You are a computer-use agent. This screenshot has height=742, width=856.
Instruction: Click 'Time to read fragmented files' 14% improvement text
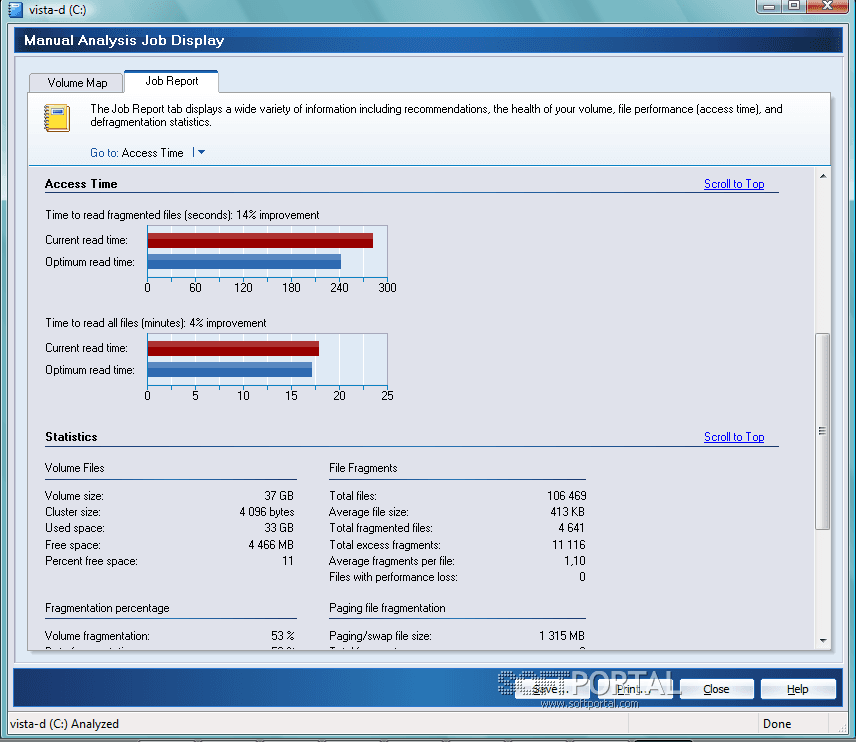coord(182,215)
